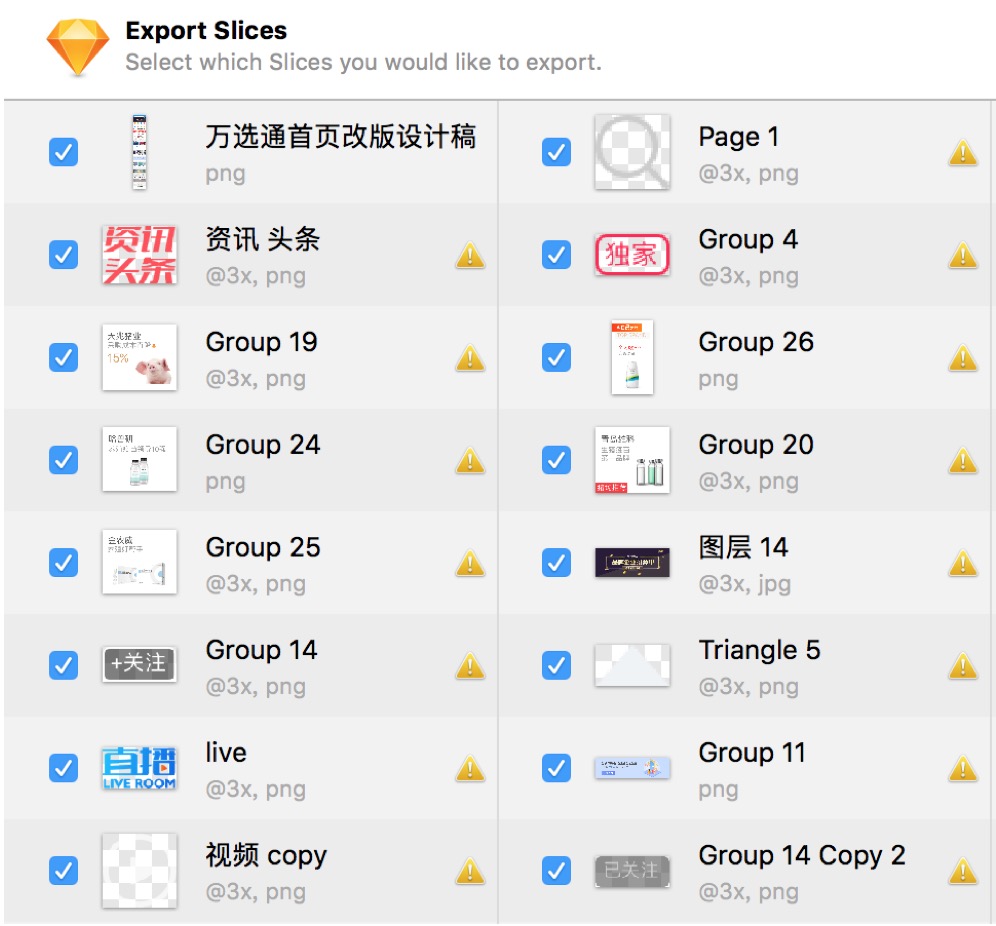Uncheck the 万选通首页改版设计稿 slice checkbox

click(63, 153)
